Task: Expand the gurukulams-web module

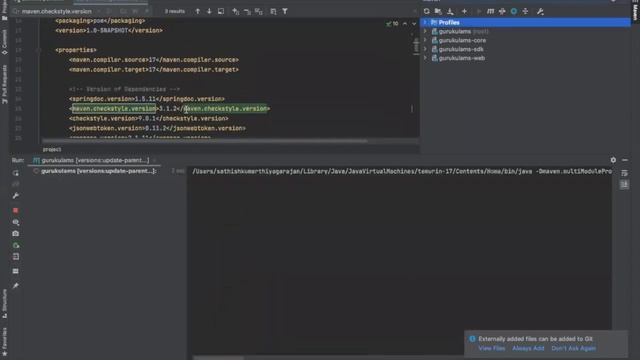Action: pos(425,58)
